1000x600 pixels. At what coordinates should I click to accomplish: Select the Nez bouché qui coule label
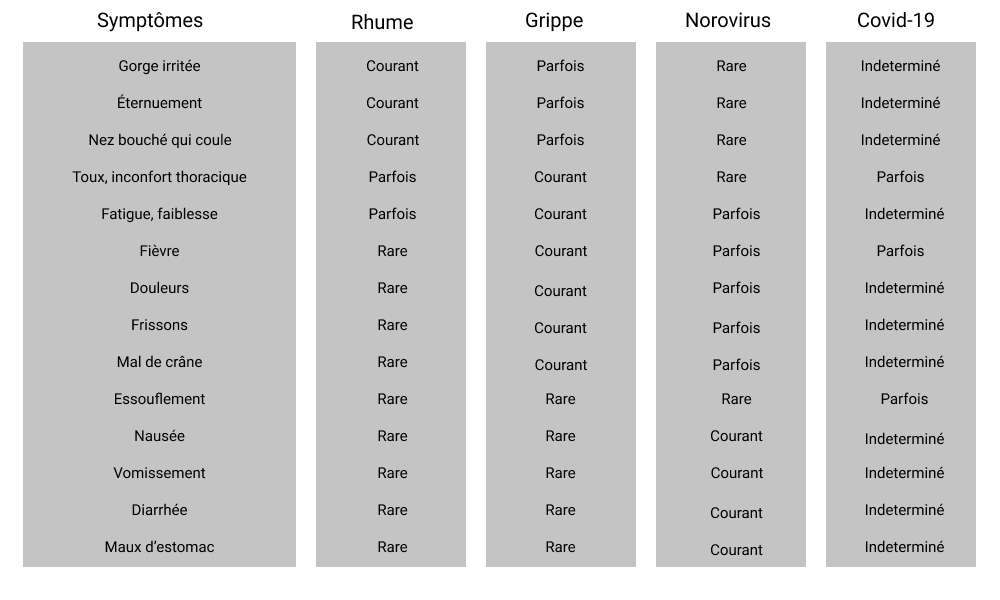pos(159,140)
